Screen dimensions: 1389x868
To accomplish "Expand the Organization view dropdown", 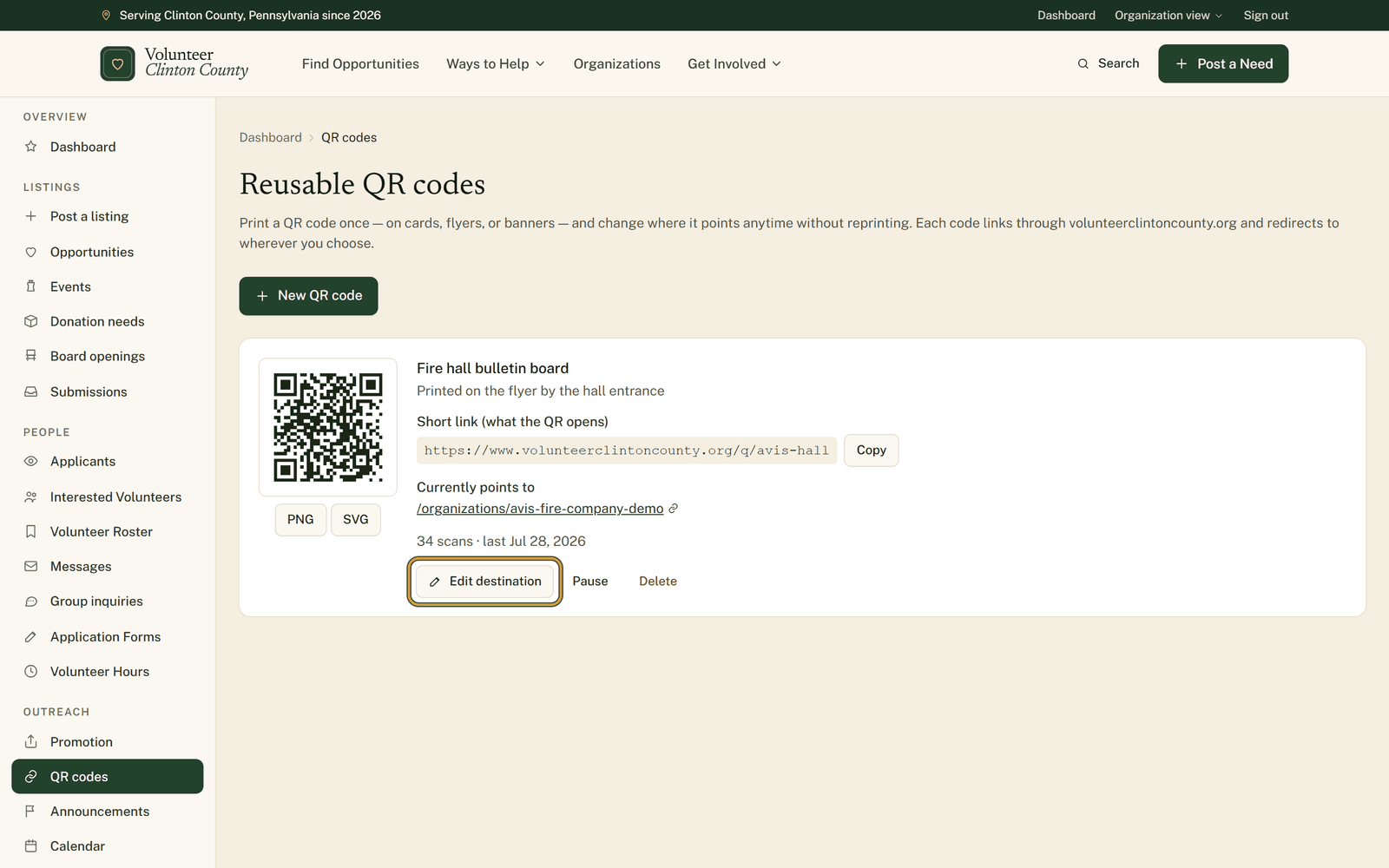I will pos(1168,15).
